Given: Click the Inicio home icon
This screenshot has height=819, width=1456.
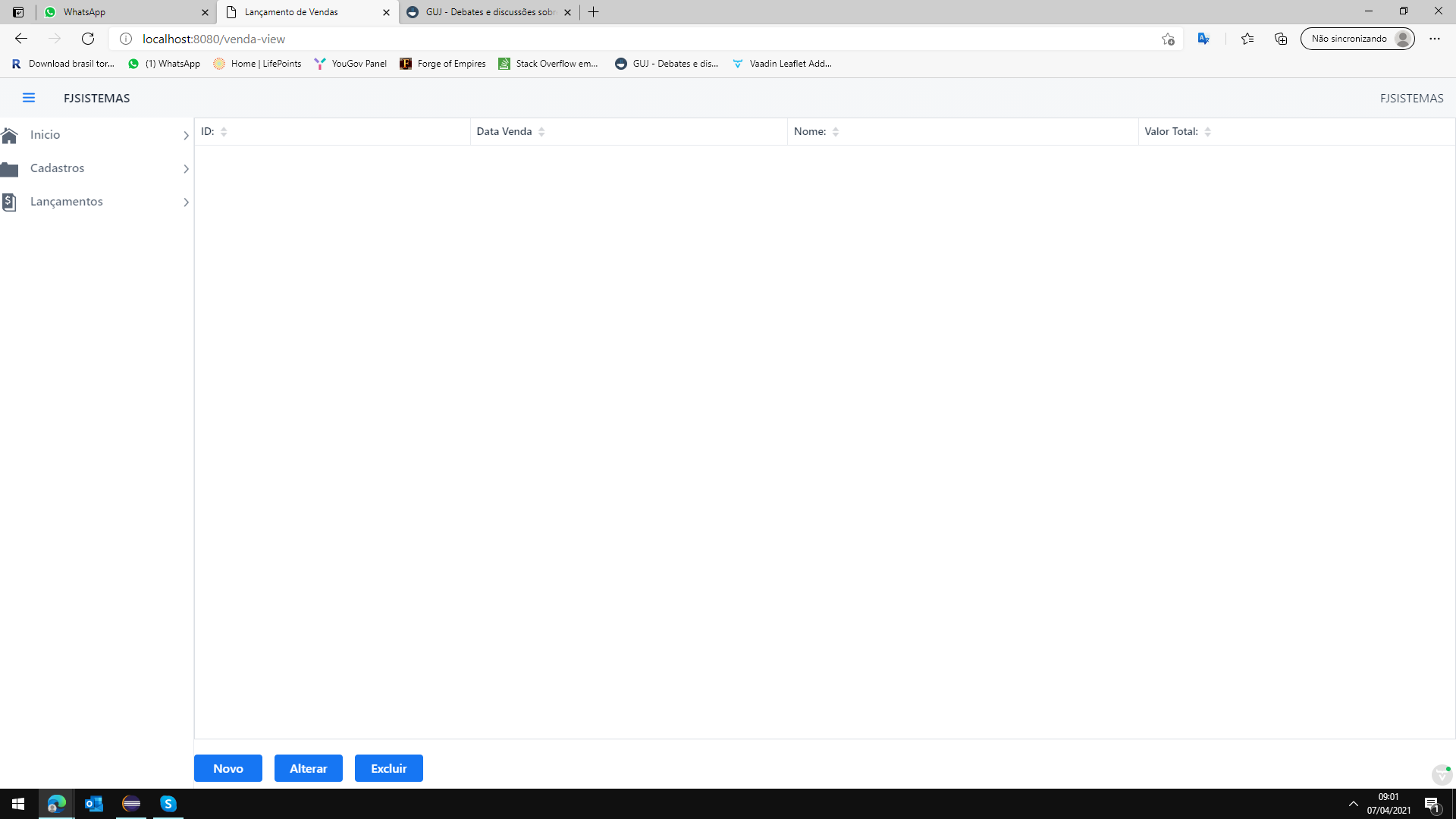Looking at the screenshot, I should point(9,135).
